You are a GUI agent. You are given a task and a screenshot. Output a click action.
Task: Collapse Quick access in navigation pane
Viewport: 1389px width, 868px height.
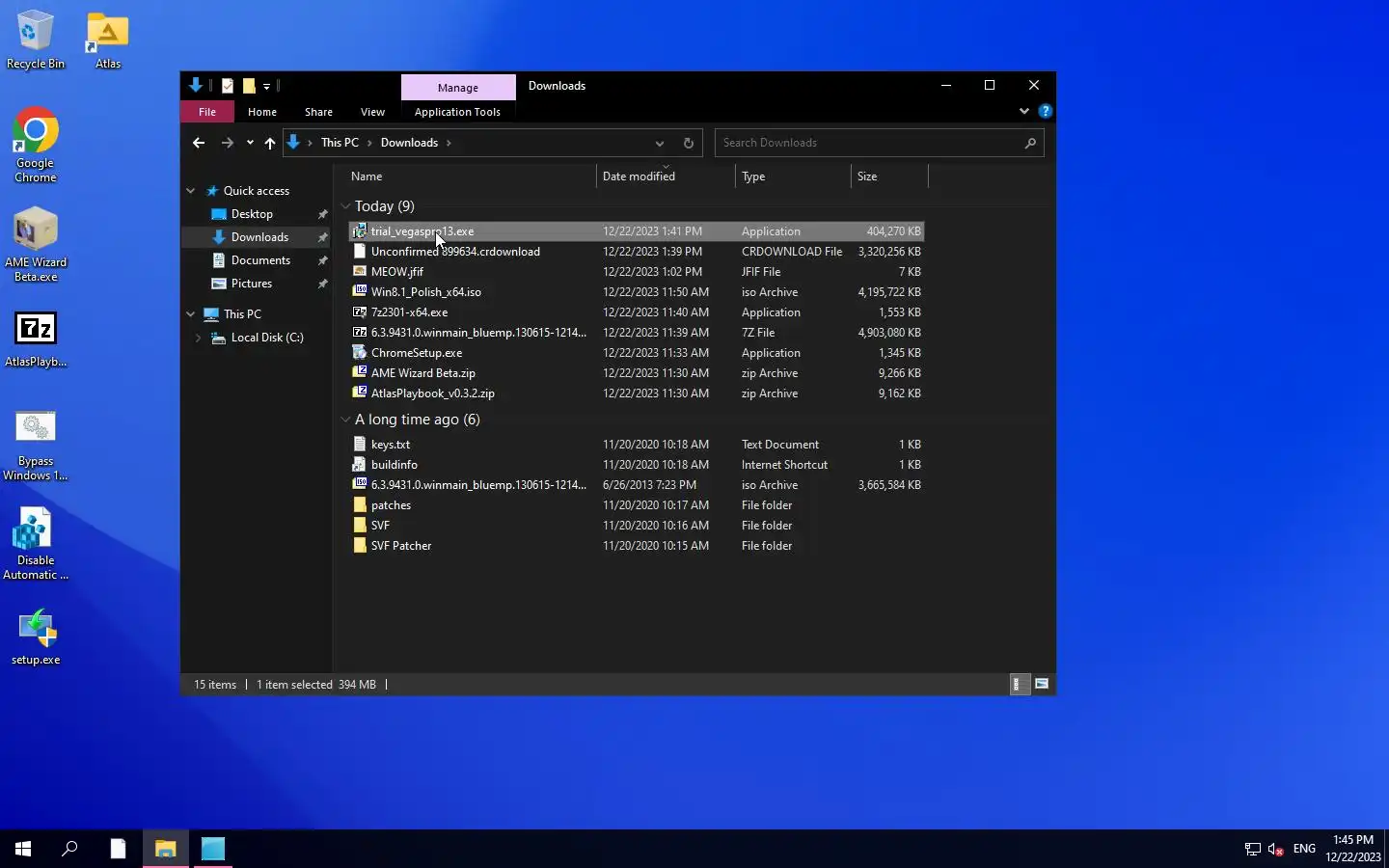coord(191,191)
